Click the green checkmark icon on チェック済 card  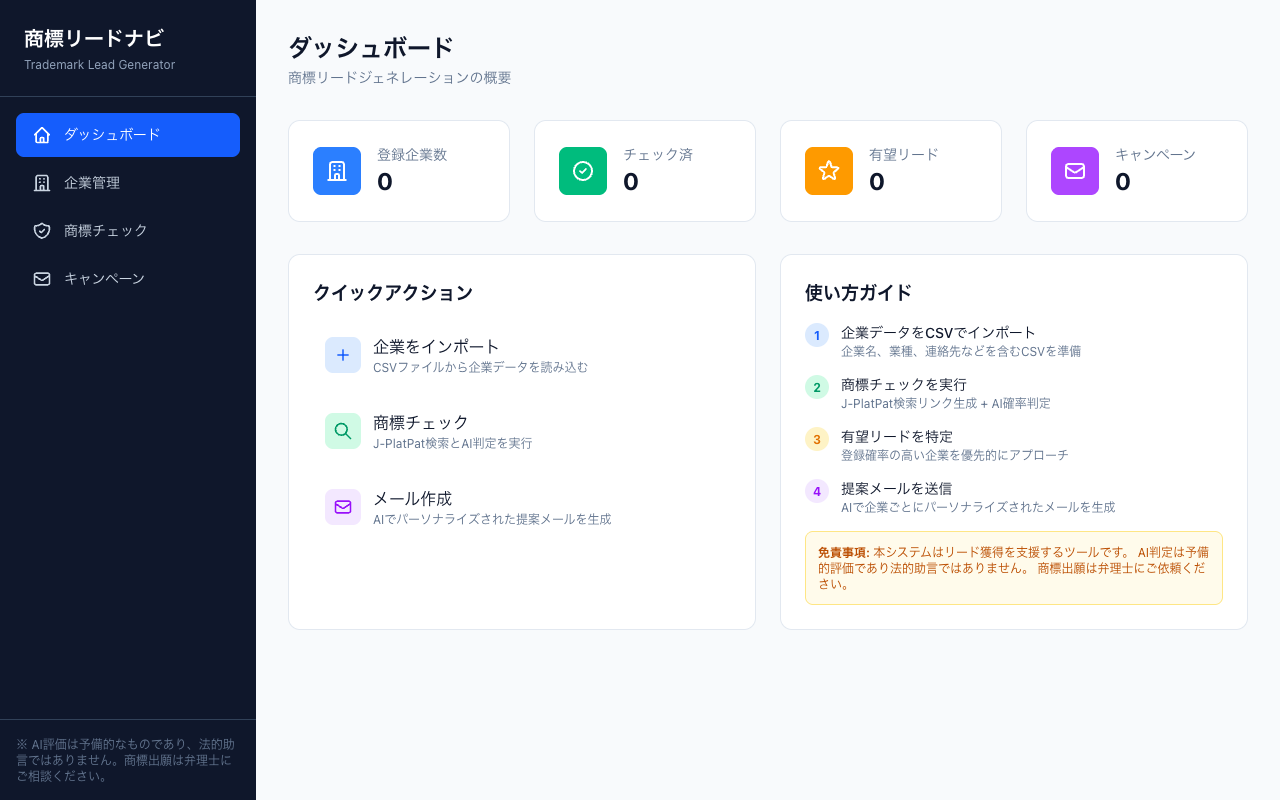point(583,171)
